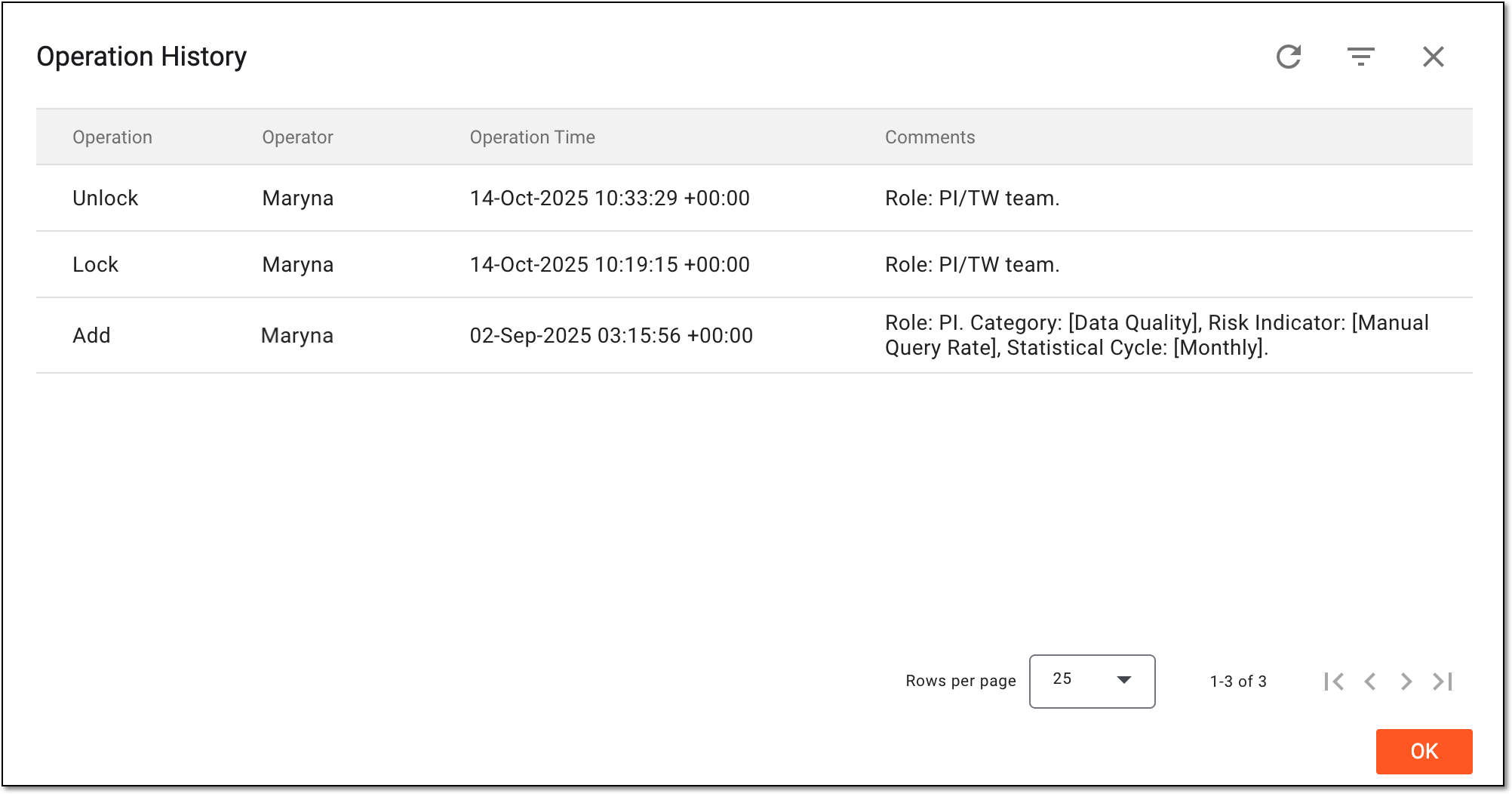
Task: Select the Unlock row comment text
Action: [x=972, y=198]
